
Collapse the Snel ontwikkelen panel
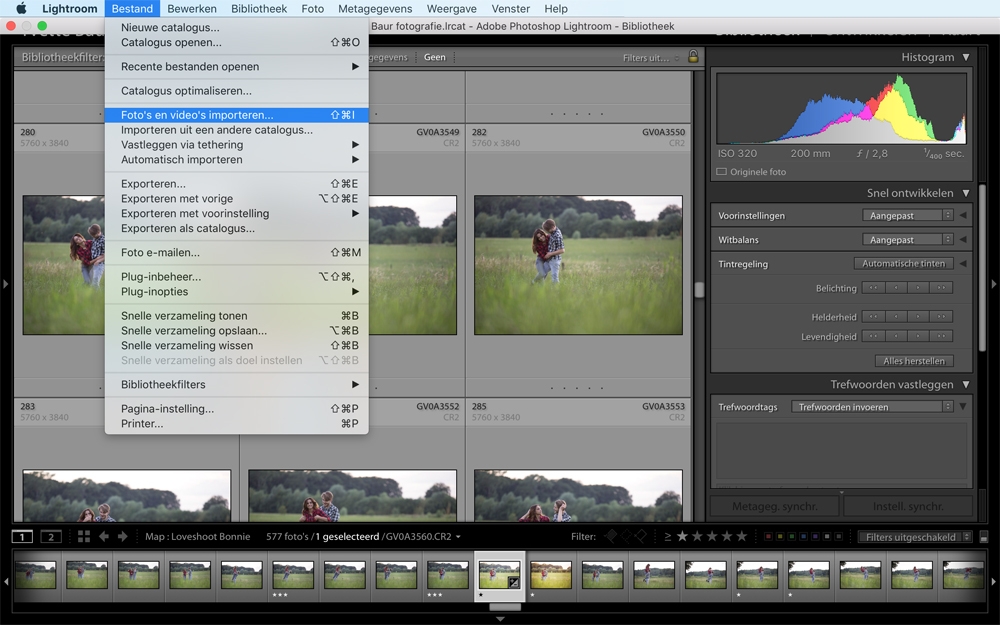(963, 192)
